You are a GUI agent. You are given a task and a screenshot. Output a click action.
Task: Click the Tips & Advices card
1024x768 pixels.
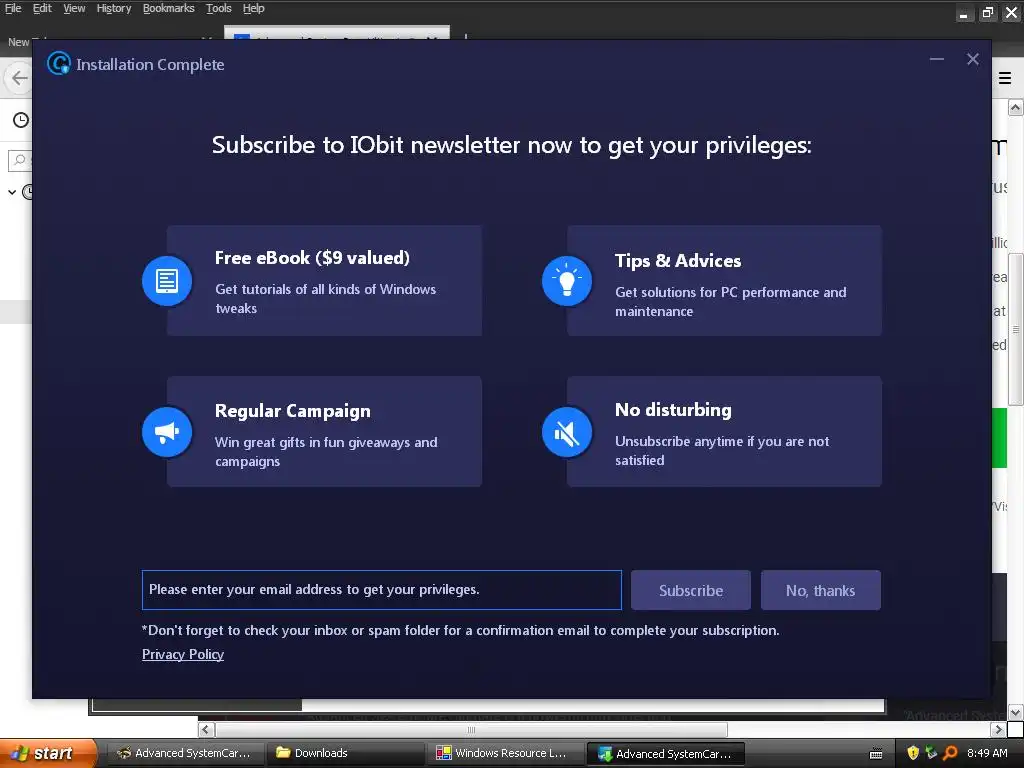(724, 281)
